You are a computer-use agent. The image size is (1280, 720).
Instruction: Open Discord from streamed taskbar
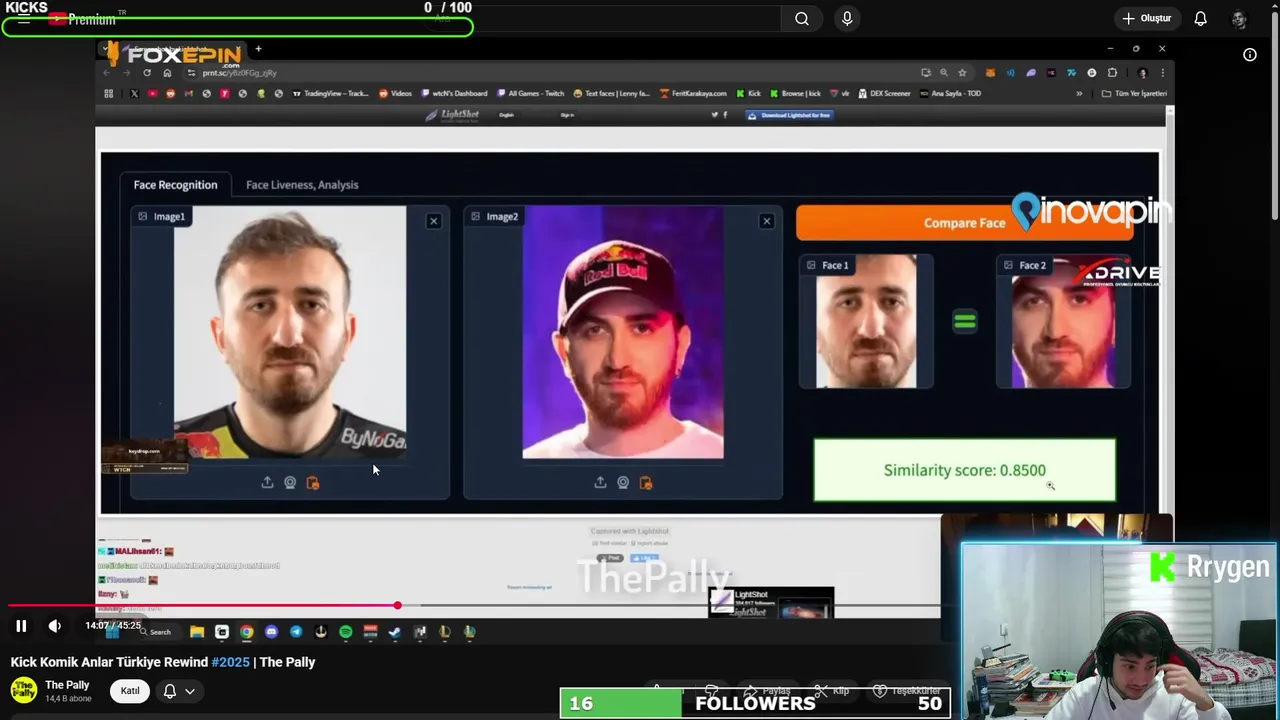pos(271,632)
